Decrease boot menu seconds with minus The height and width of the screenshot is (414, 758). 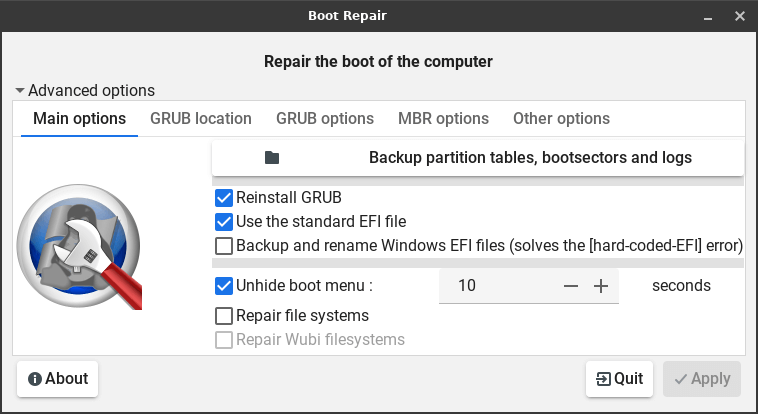571,286
